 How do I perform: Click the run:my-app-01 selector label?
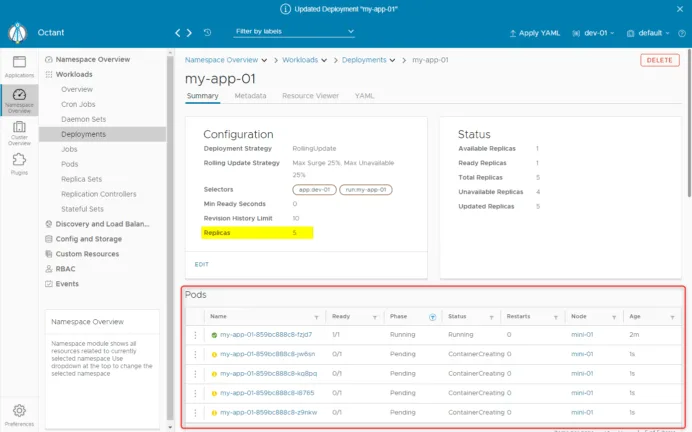tap(366, 190)
